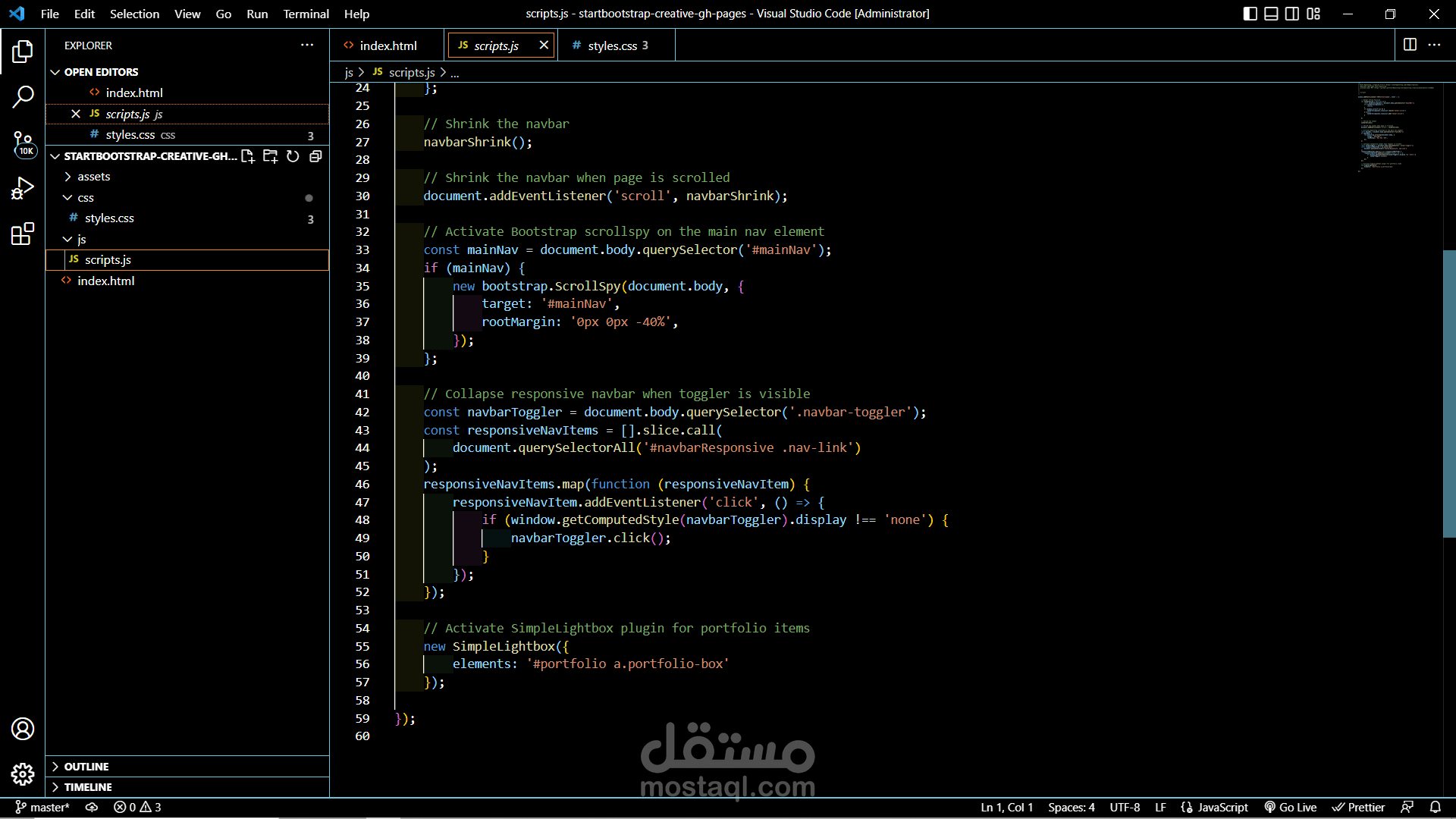Change end of line sequence LF

click(1160, 808)
